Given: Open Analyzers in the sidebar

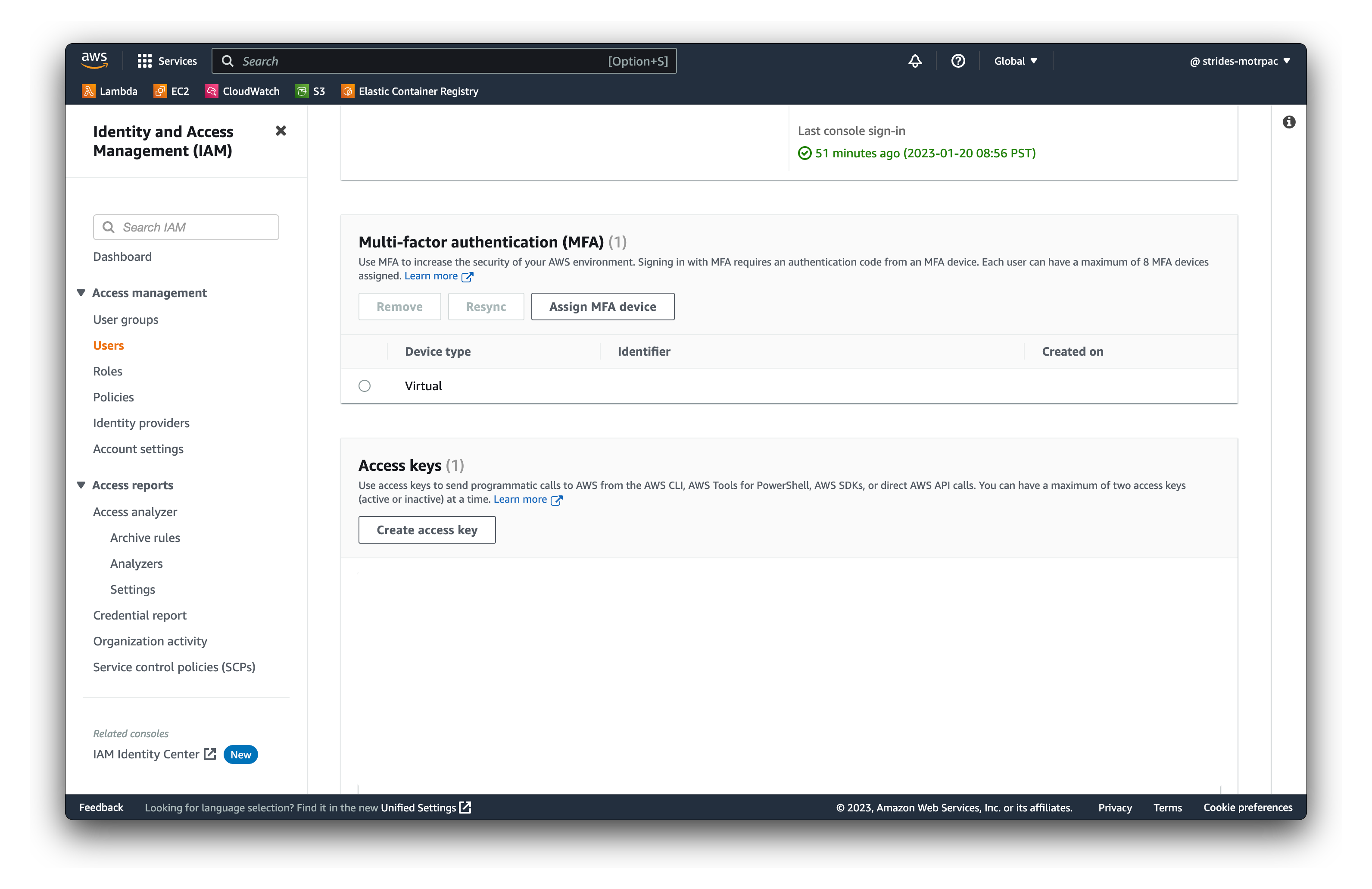Looking at the screenshot, I should pos(137,563).
